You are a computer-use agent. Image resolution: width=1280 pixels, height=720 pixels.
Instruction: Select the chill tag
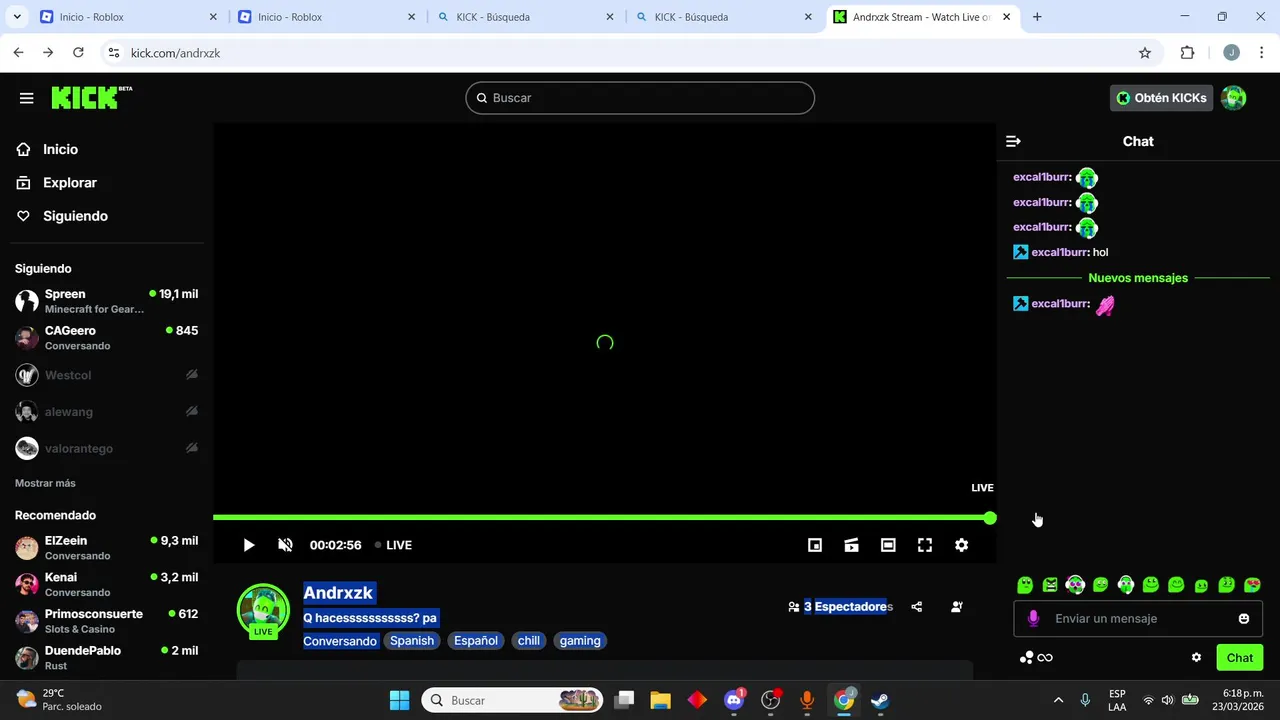coord(529,641)
